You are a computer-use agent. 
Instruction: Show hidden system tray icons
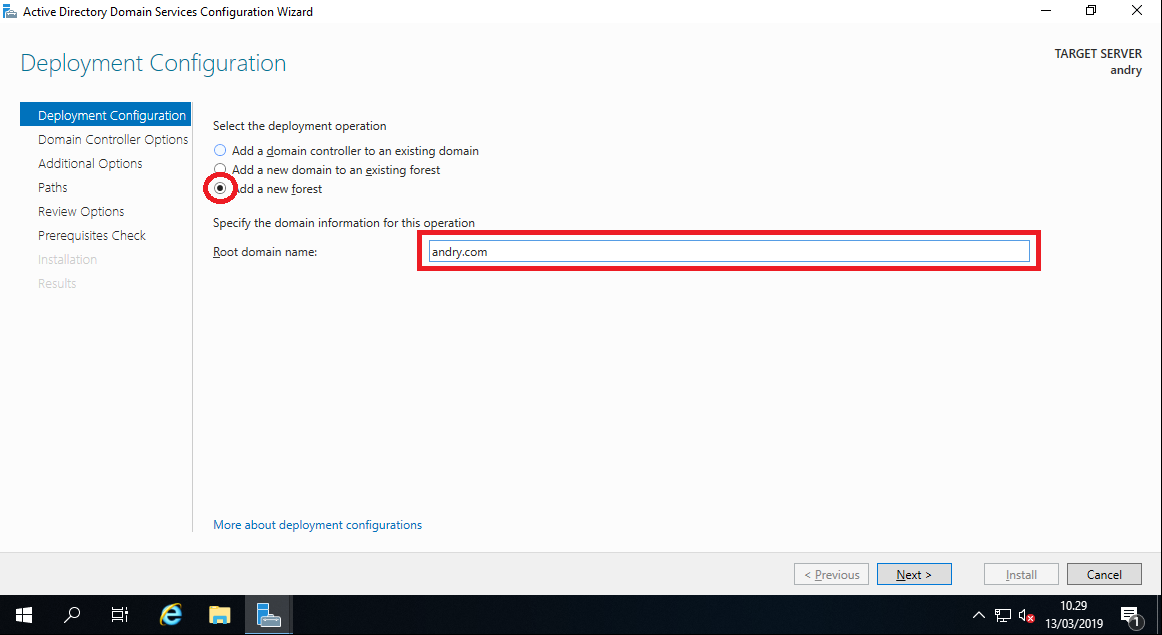978,615
